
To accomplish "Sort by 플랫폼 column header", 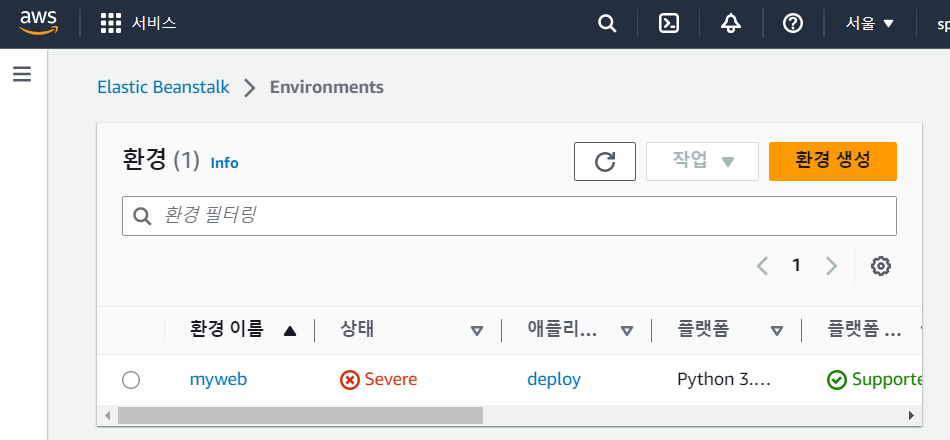I will click(x=730, y=329).
